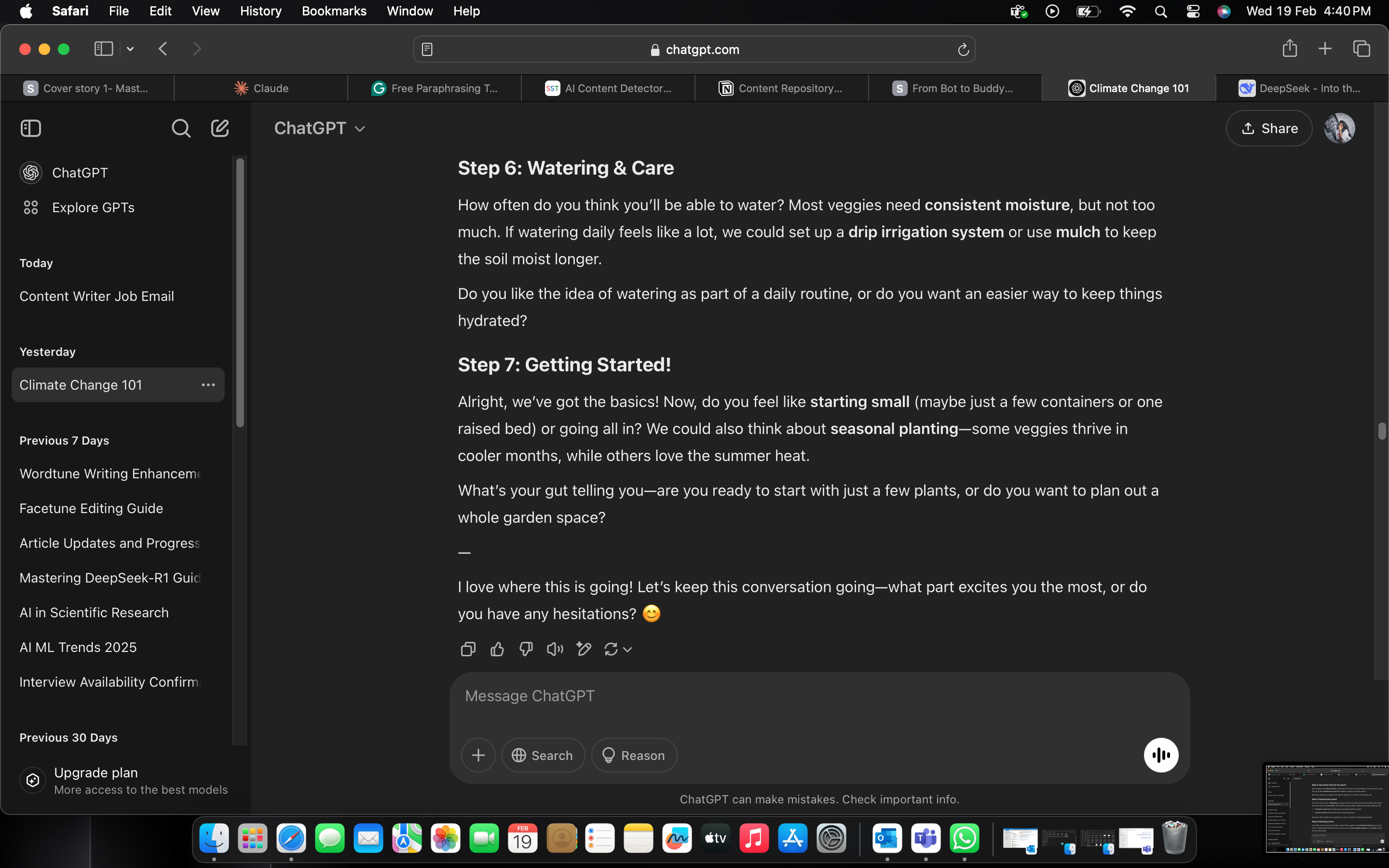Open battery status menu

[1088, 11]
